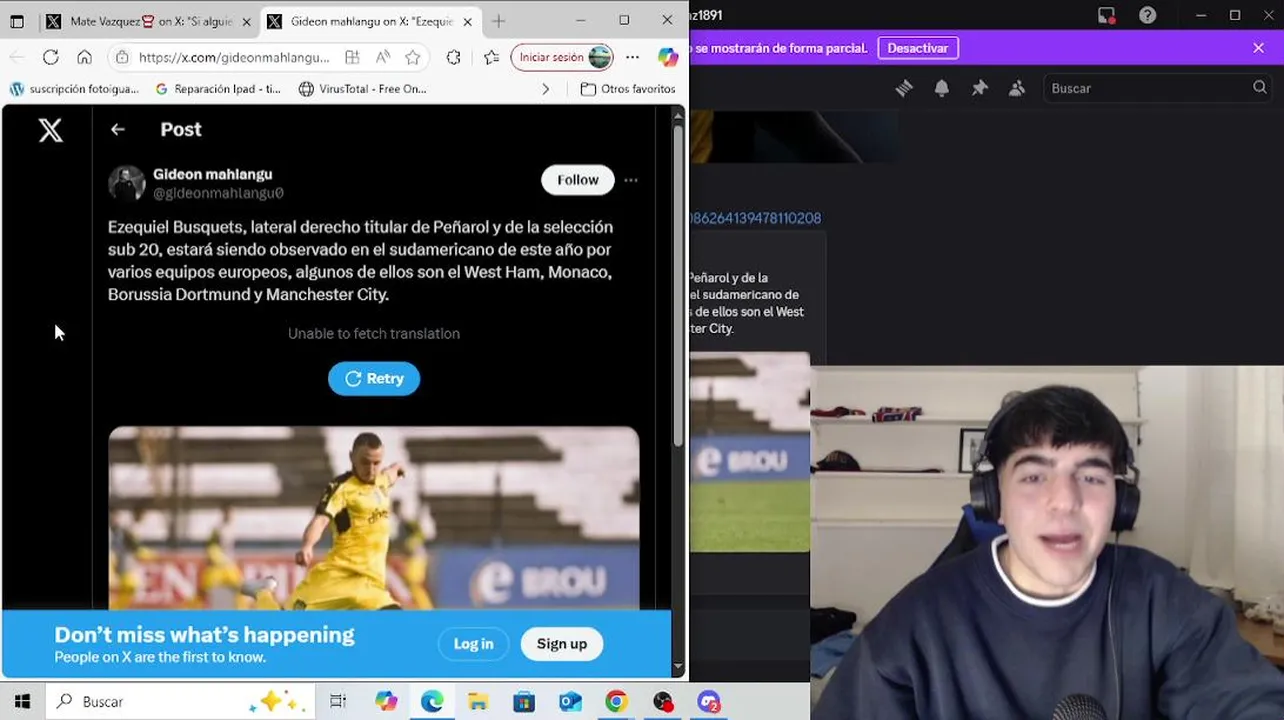
Task: Open embedded tweet image in Discord
Action: click(750, 452)
